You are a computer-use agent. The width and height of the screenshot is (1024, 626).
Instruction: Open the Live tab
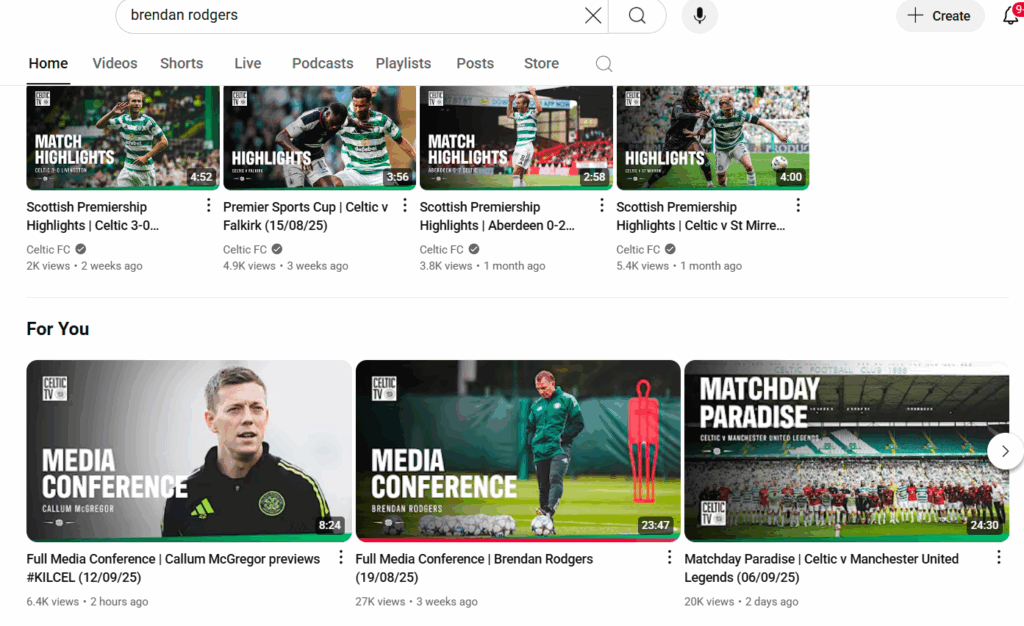(x=248, y=63)
